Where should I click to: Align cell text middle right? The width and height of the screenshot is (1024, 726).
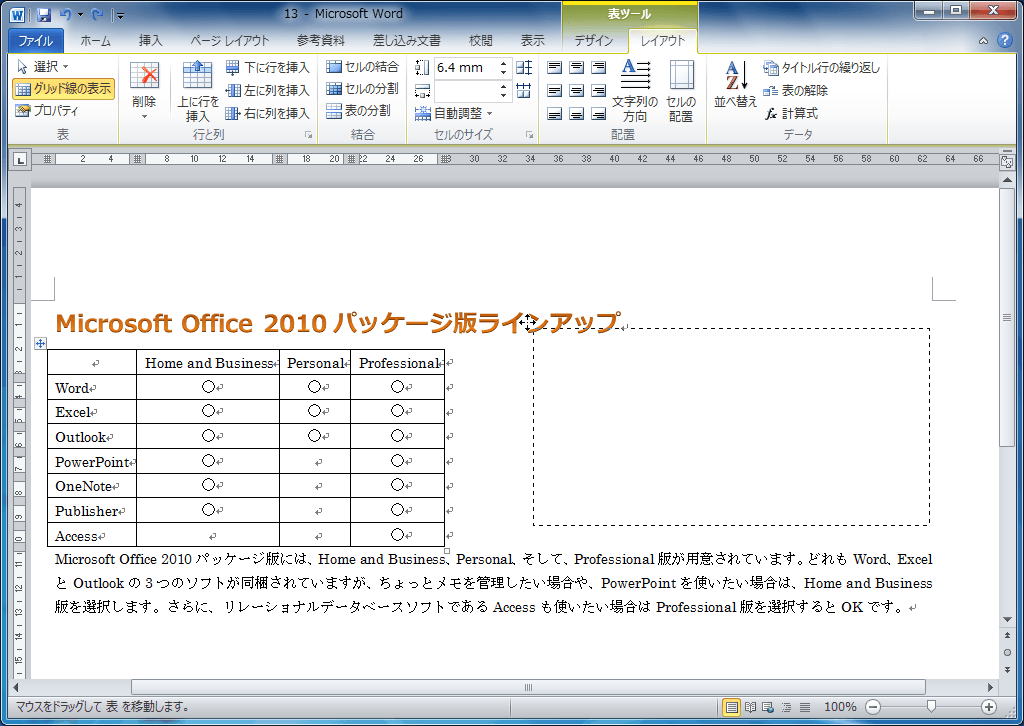click(x=598, y=91)
